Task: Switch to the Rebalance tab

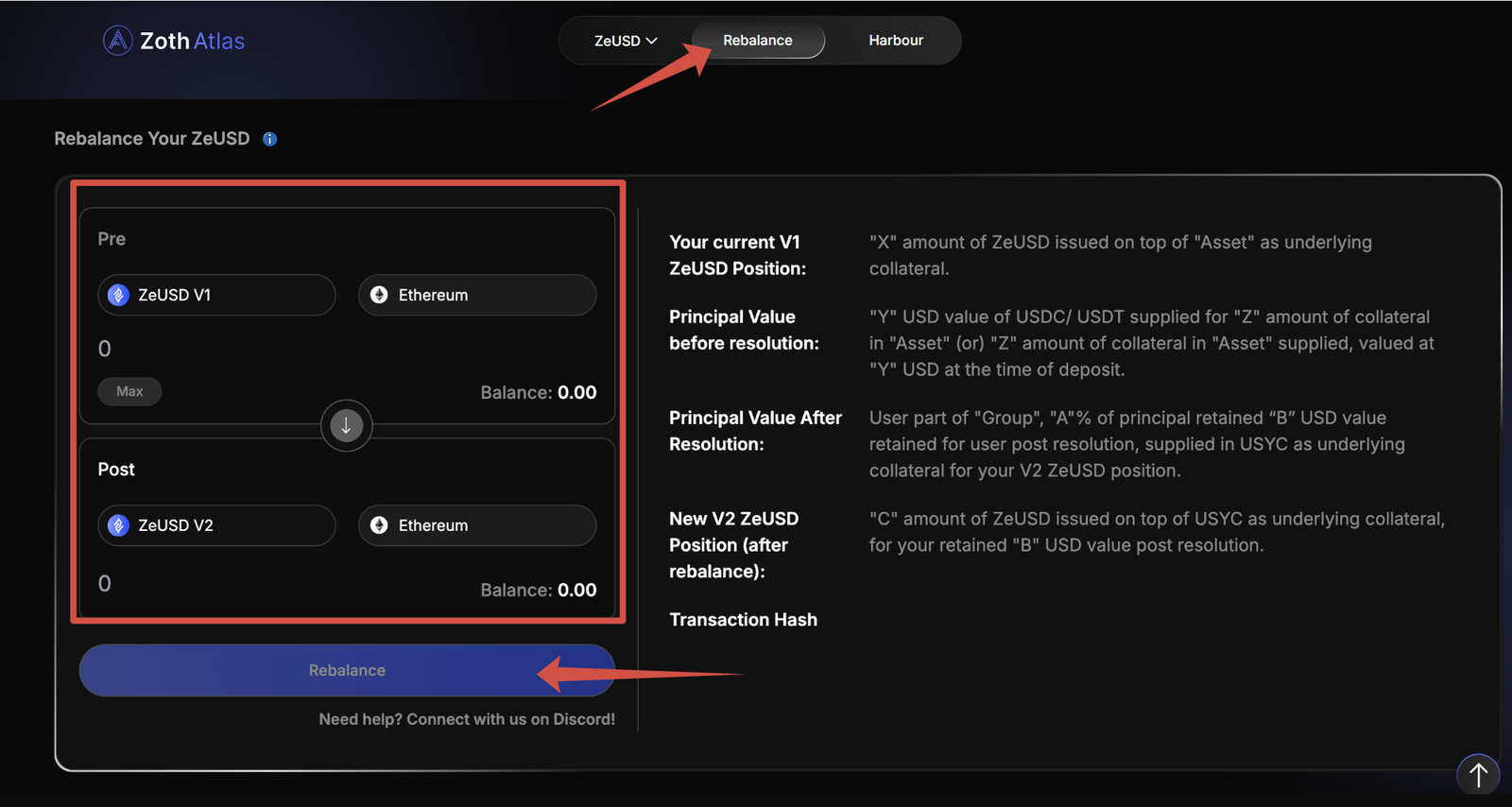Action: click(x=758, y=41)
